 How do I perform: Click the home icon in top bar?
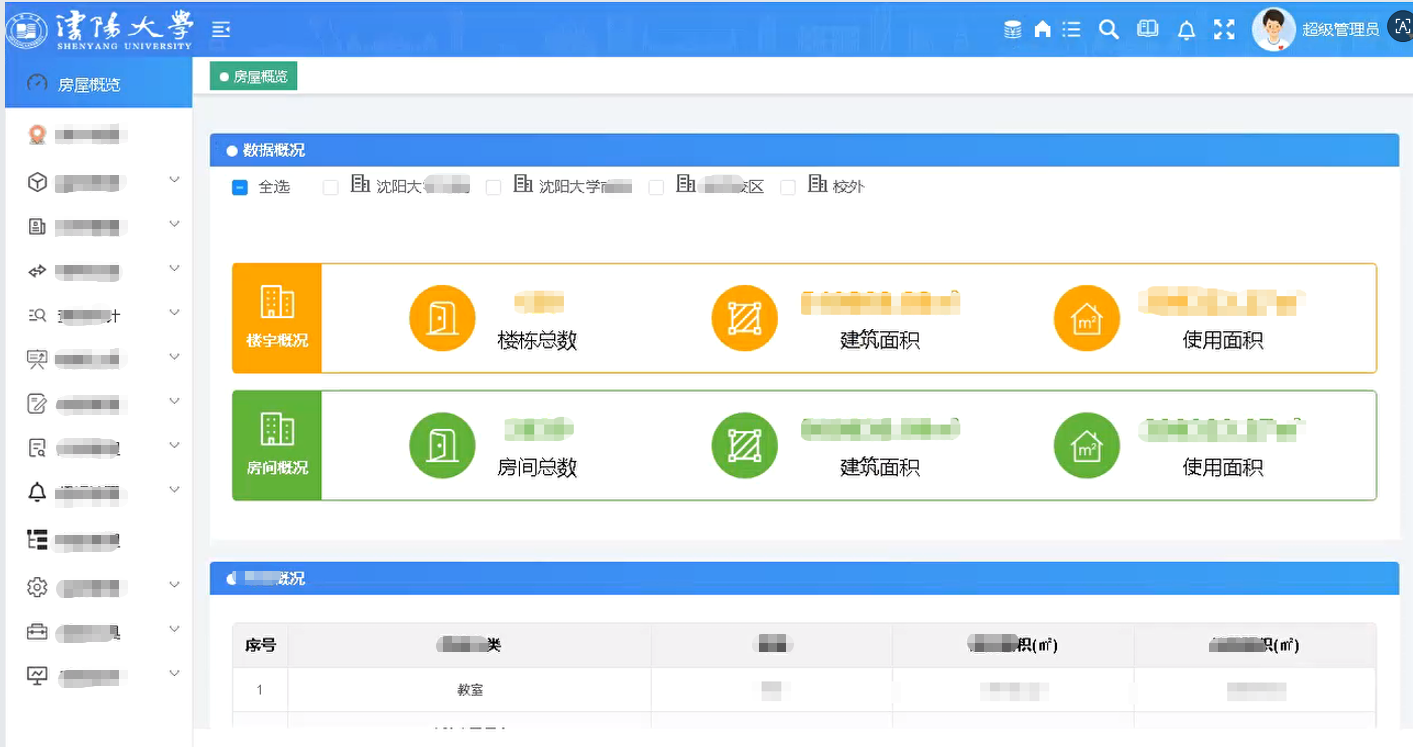[1042, 30]
